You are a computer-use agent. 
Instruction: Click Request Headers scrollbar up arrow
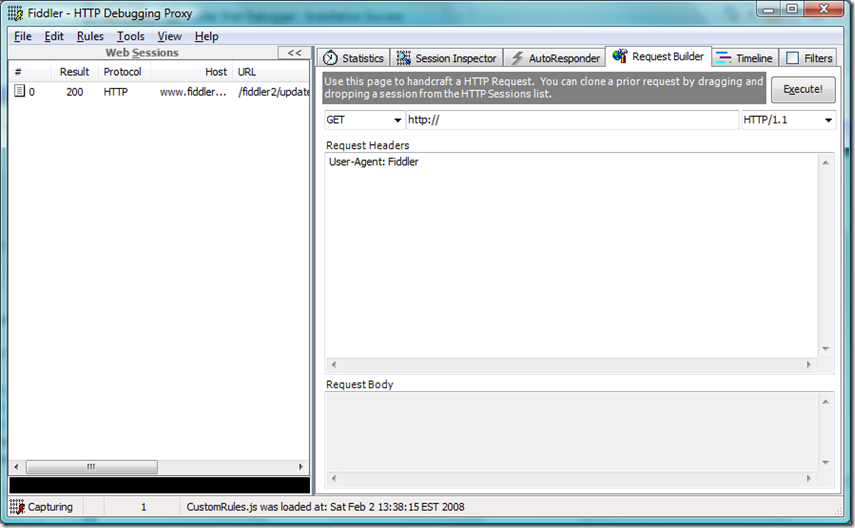pos(826,163)
